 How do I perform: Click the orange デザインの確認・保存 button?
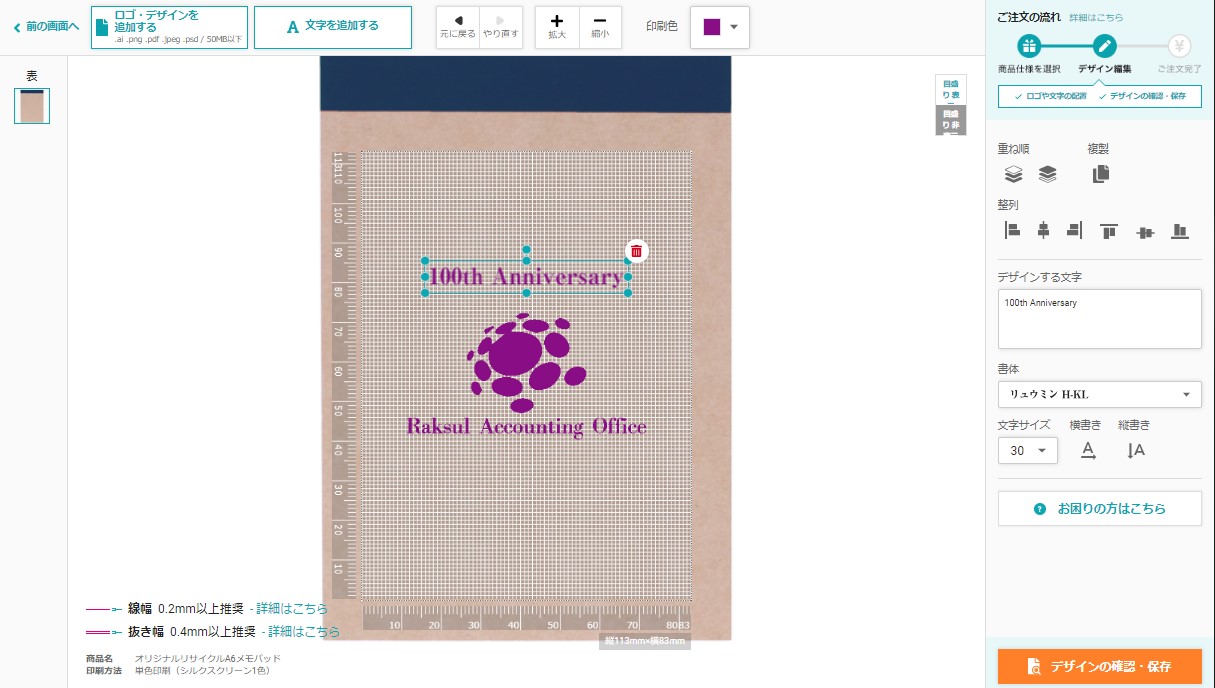pos(1100,666)
